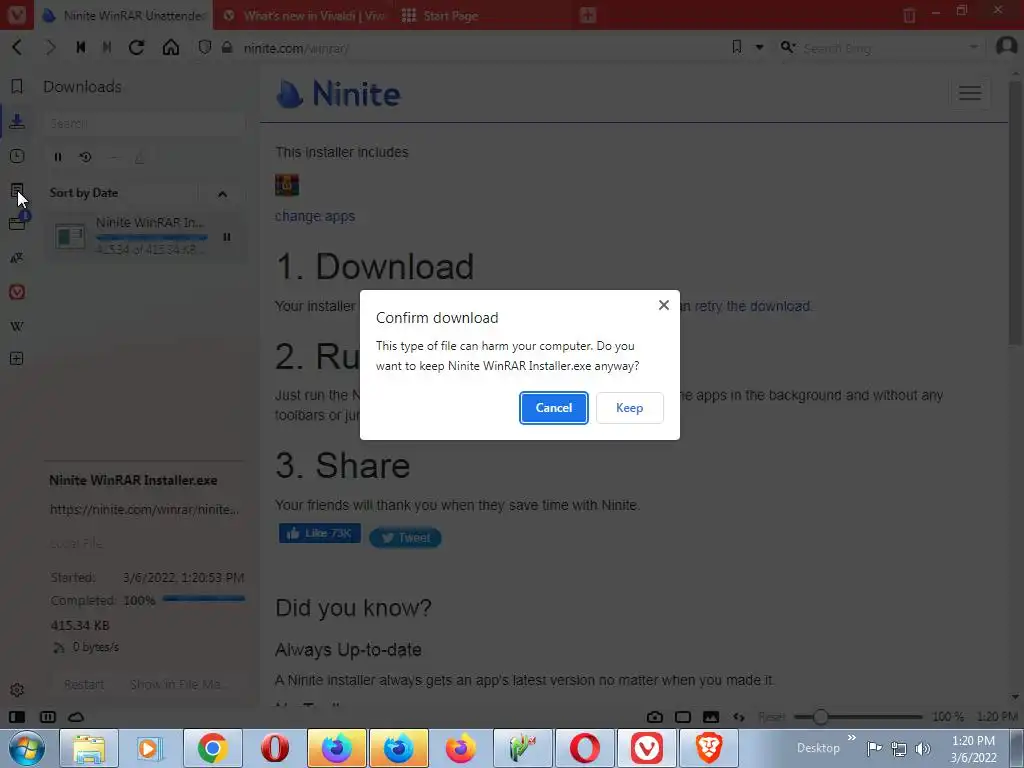Screen dimensions: 1024x768
Task: Toggle image loading icon in status bar
Action: pyautogui.click(x=711, y=717)
